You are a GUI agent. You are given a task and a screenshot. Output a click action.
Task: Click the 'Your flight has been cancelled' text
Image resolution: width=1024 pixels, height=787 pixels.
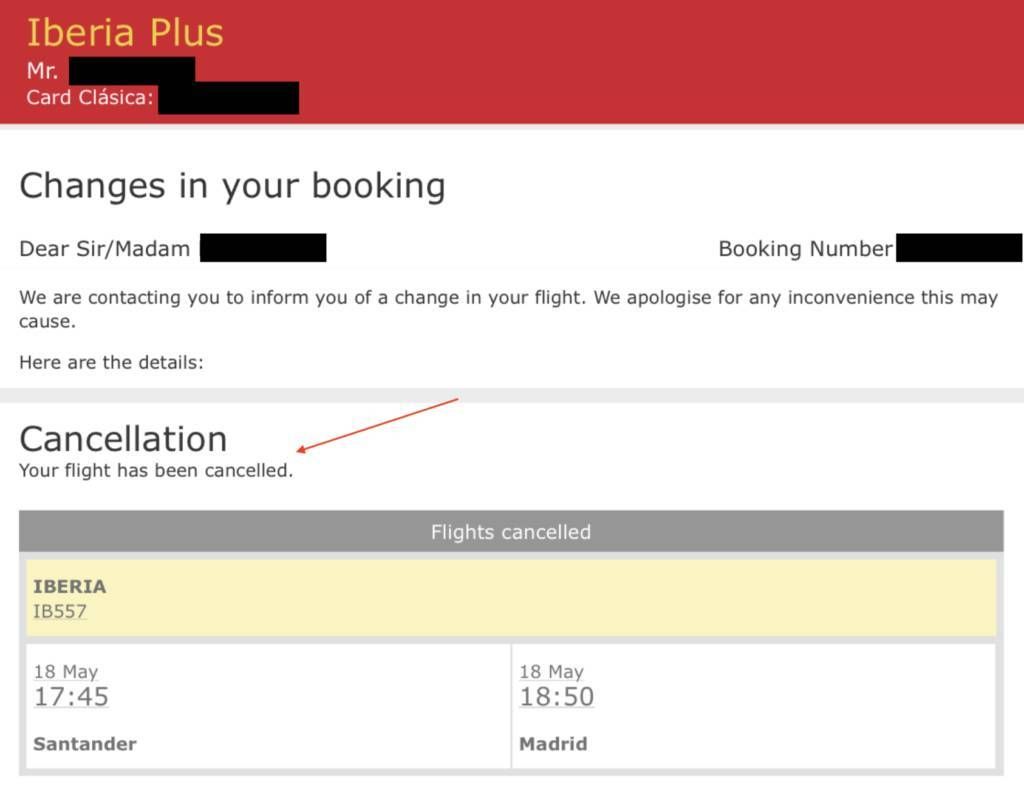click(156, 470)
